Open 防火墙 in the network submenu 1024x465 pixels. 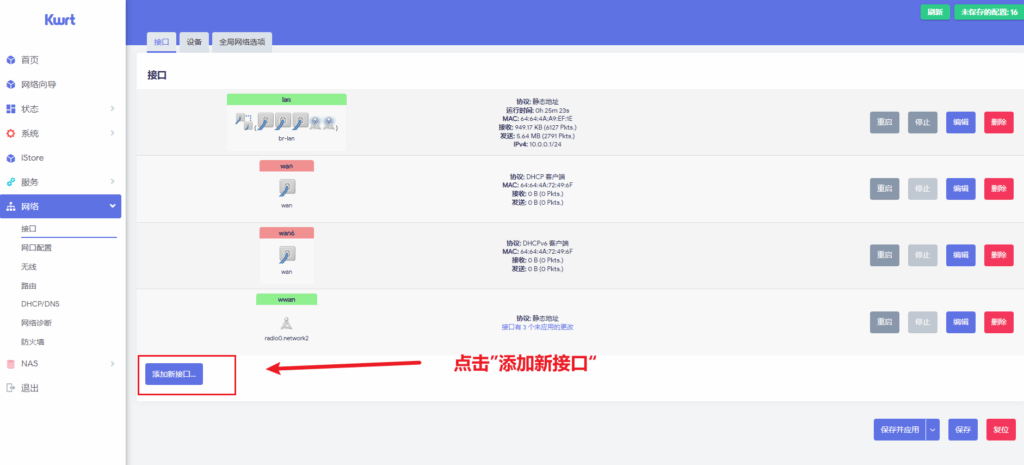[34, 342]
